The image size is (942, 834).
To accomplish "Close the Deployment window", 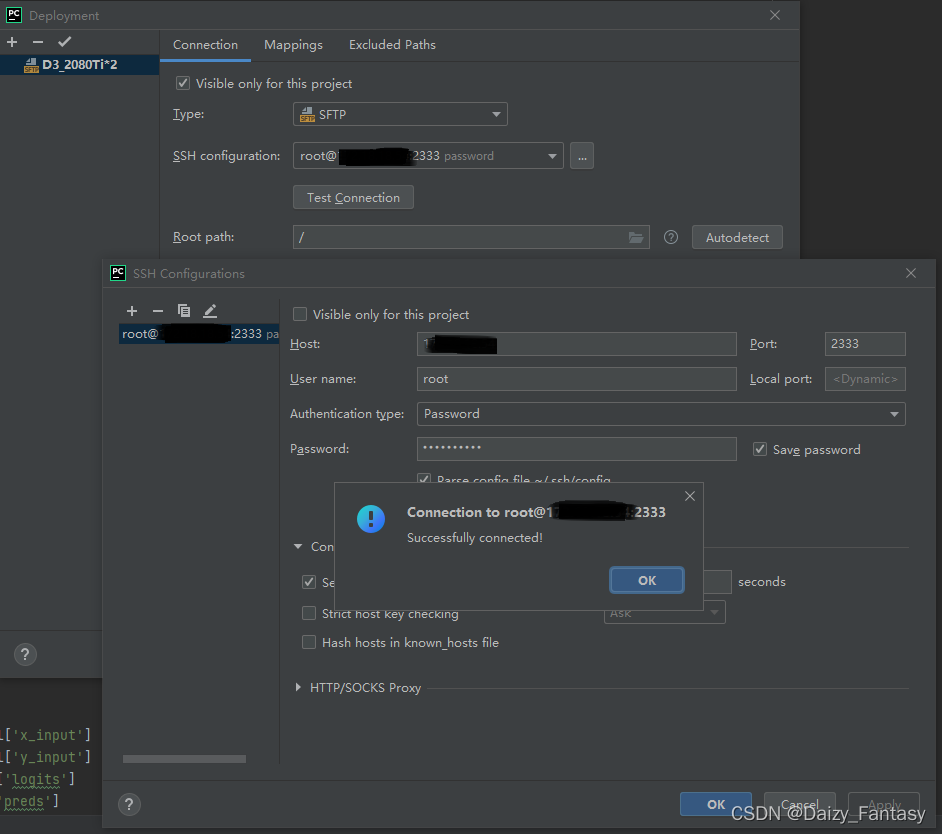I will click(x=775, y=15).
